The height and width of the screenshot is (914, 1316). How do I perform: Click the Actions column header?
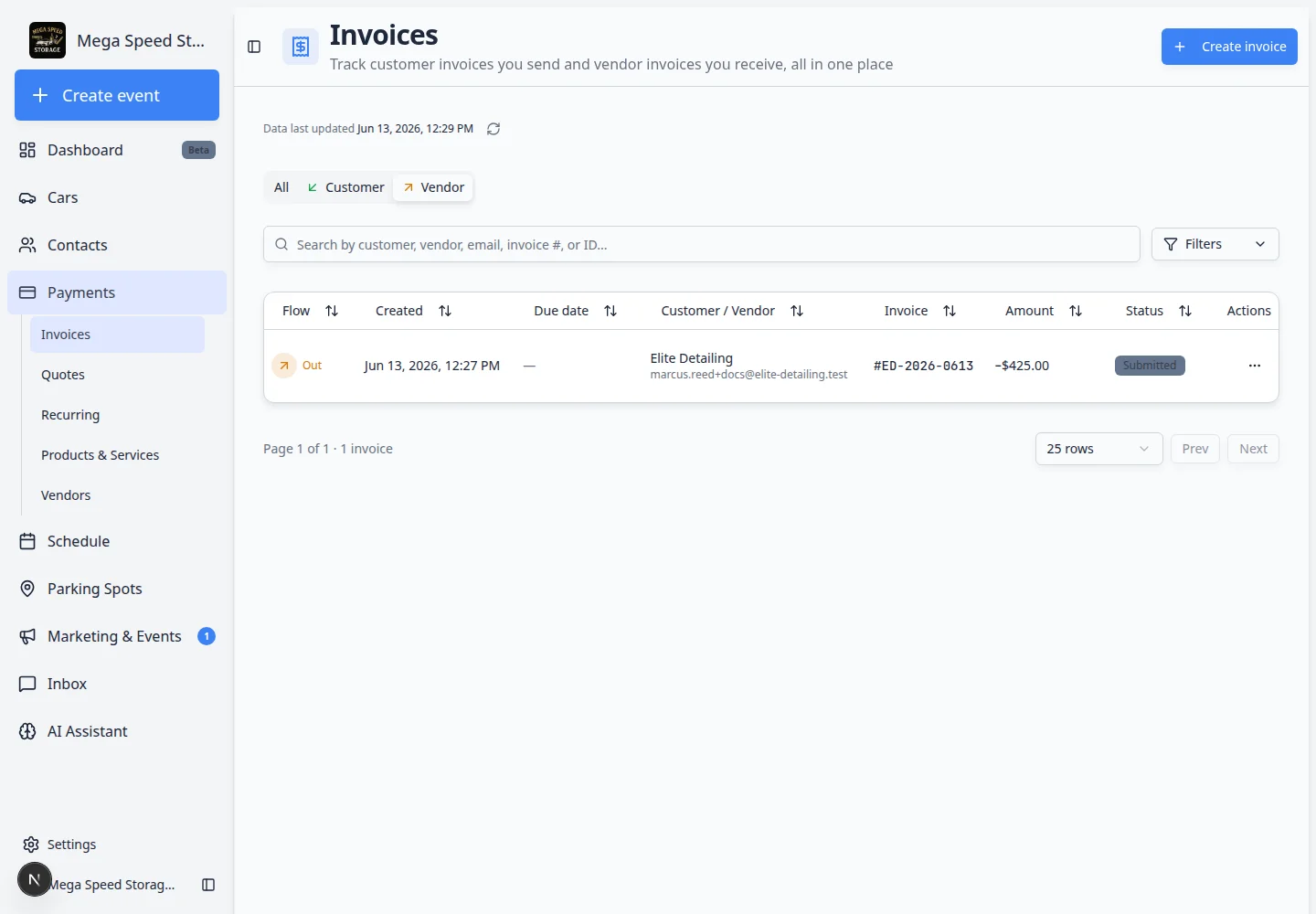pos(1248,311)
